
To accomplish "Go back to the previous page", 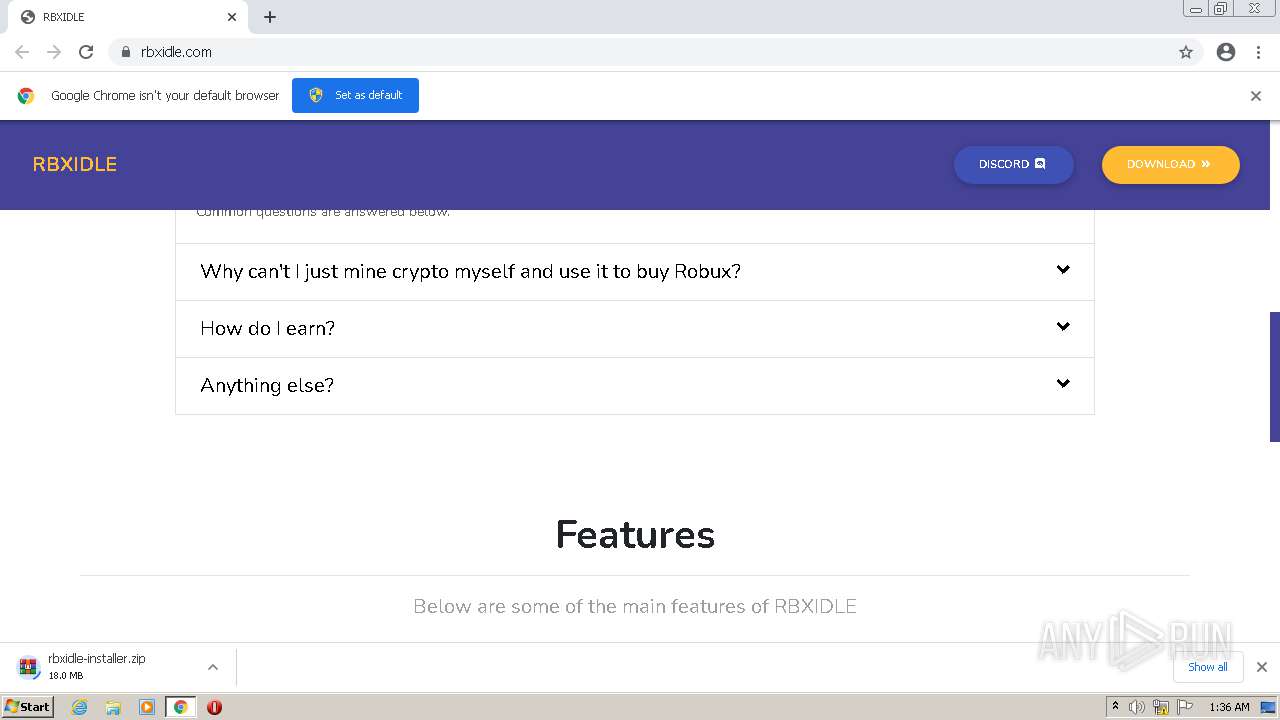I will (22, 52).
